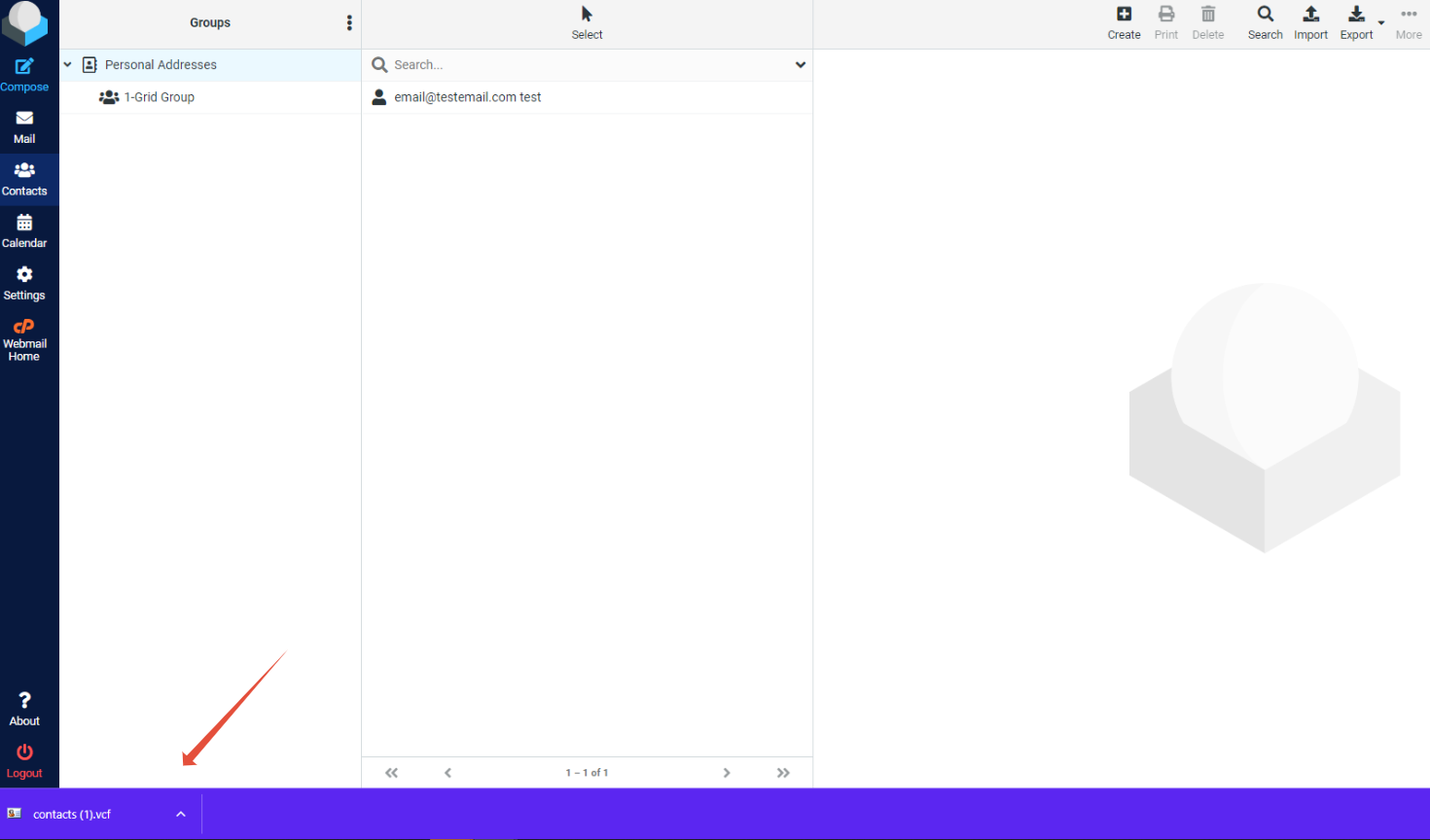Go to last page of contacts

pyautogui.click(x=783, y=773)
